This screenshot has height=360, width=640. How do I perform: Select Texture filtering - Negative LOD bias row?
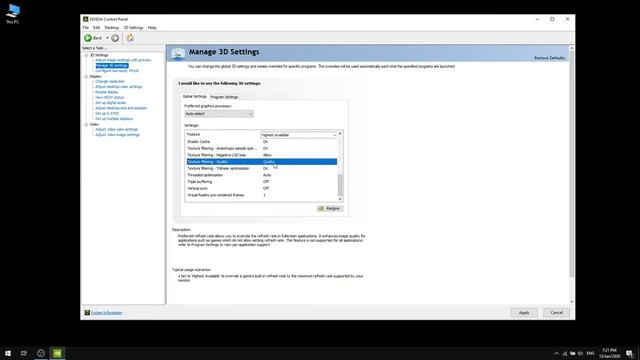pyautogui.click(x=262, y=155)
